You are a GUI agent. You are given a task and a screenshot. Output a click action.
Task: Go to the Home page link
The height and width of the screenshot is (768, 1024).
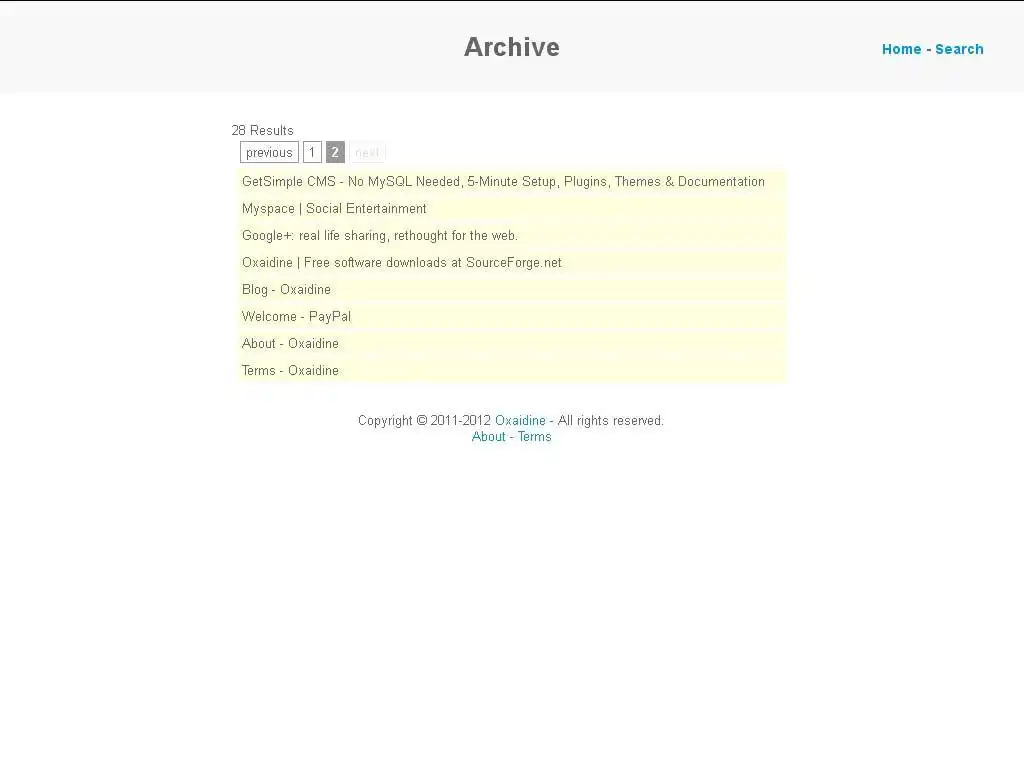coord(901,49)
